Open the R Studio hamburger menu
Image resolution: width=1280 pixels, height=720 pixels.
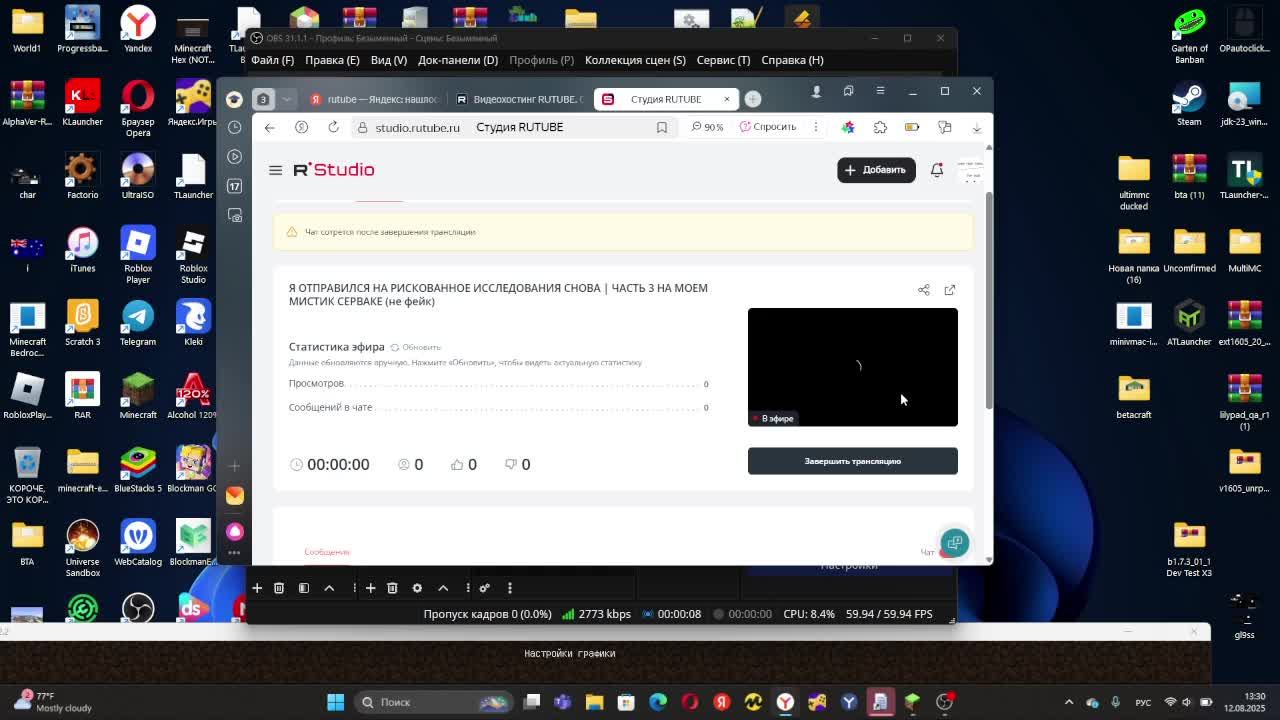tap(275, 170)
